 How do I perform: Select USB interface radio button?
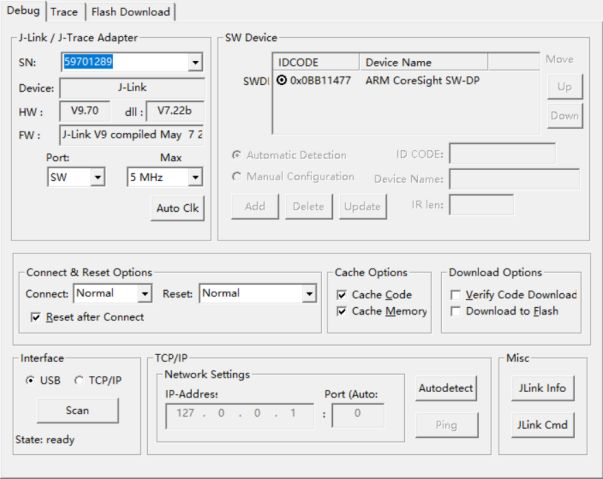tap(30, 380)
